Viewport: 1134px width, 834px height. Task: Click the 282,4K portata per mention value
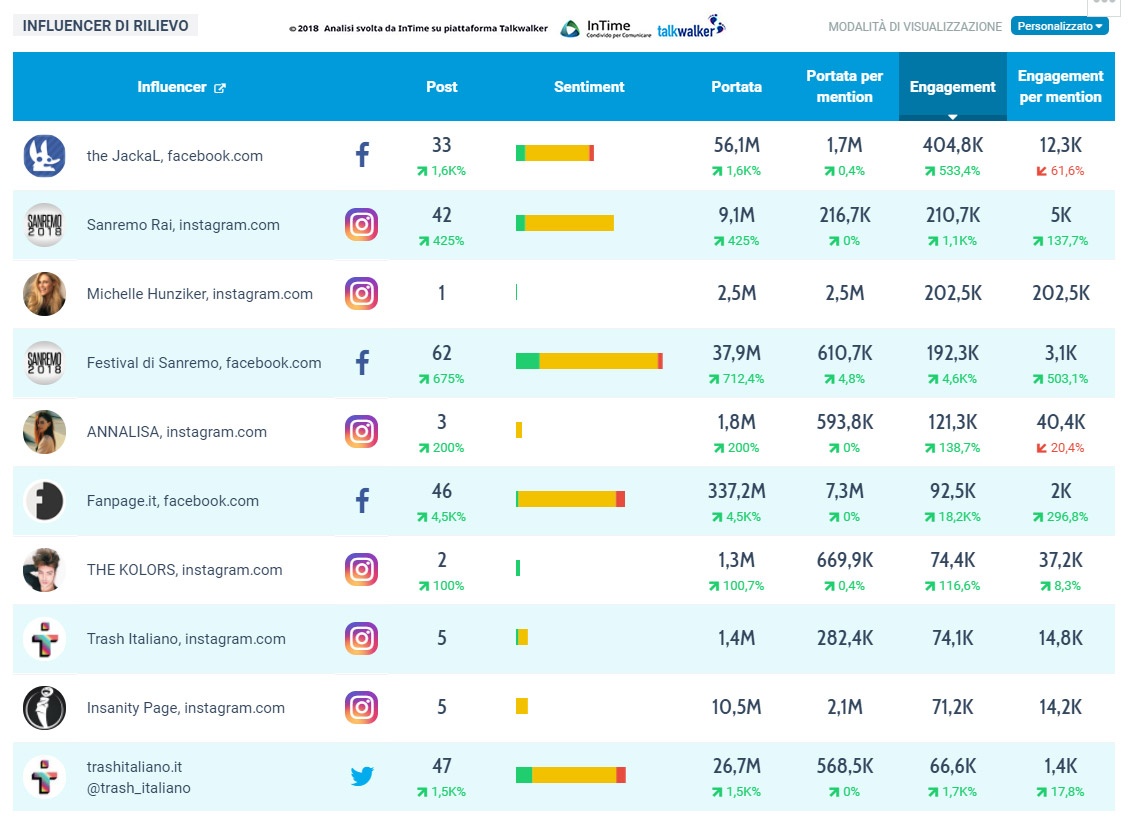pos(845,638)
